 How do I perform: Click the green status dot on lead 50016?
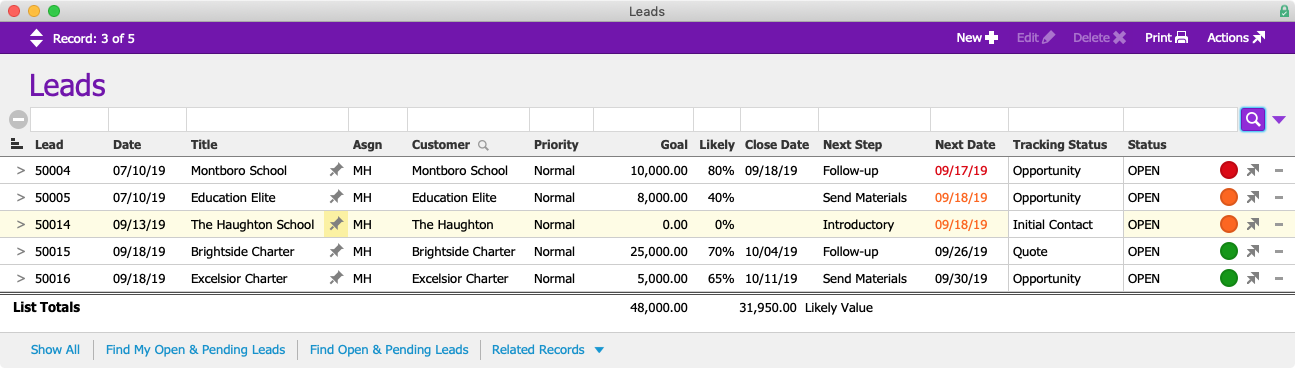coord(1229,278)
